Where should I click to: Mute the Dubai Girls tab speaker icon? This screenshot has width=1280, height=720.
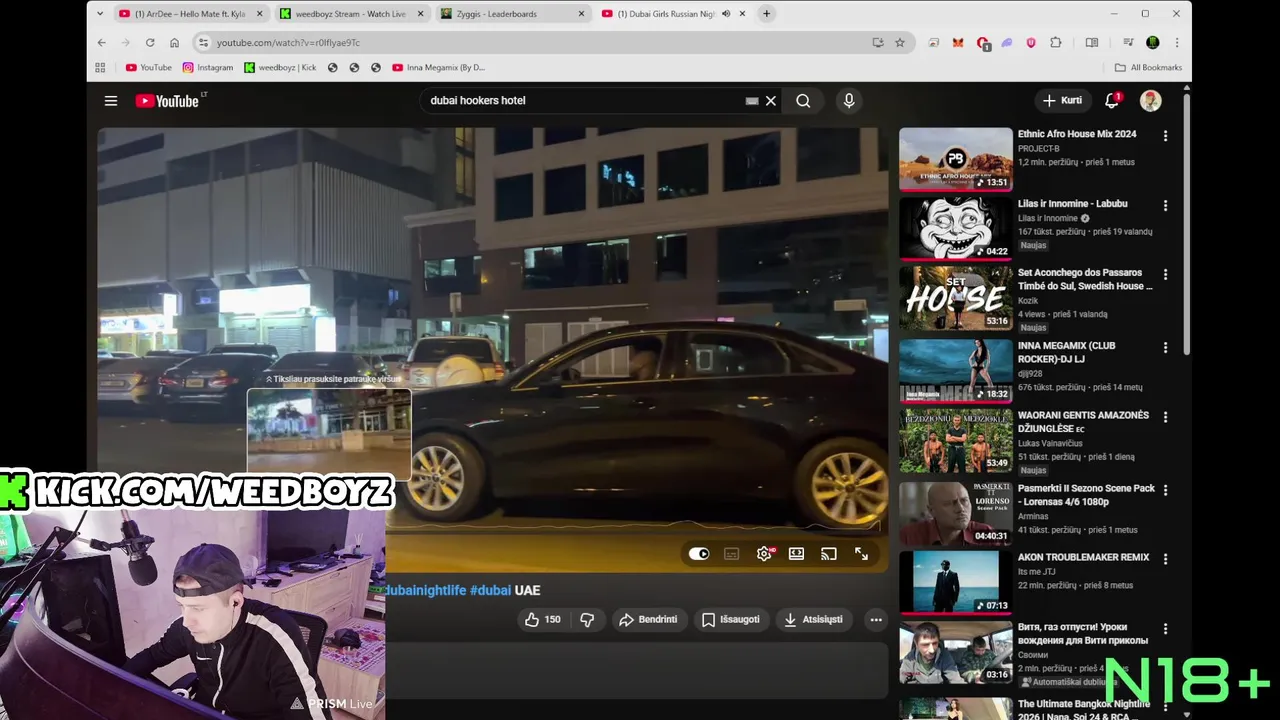[726, 14]
